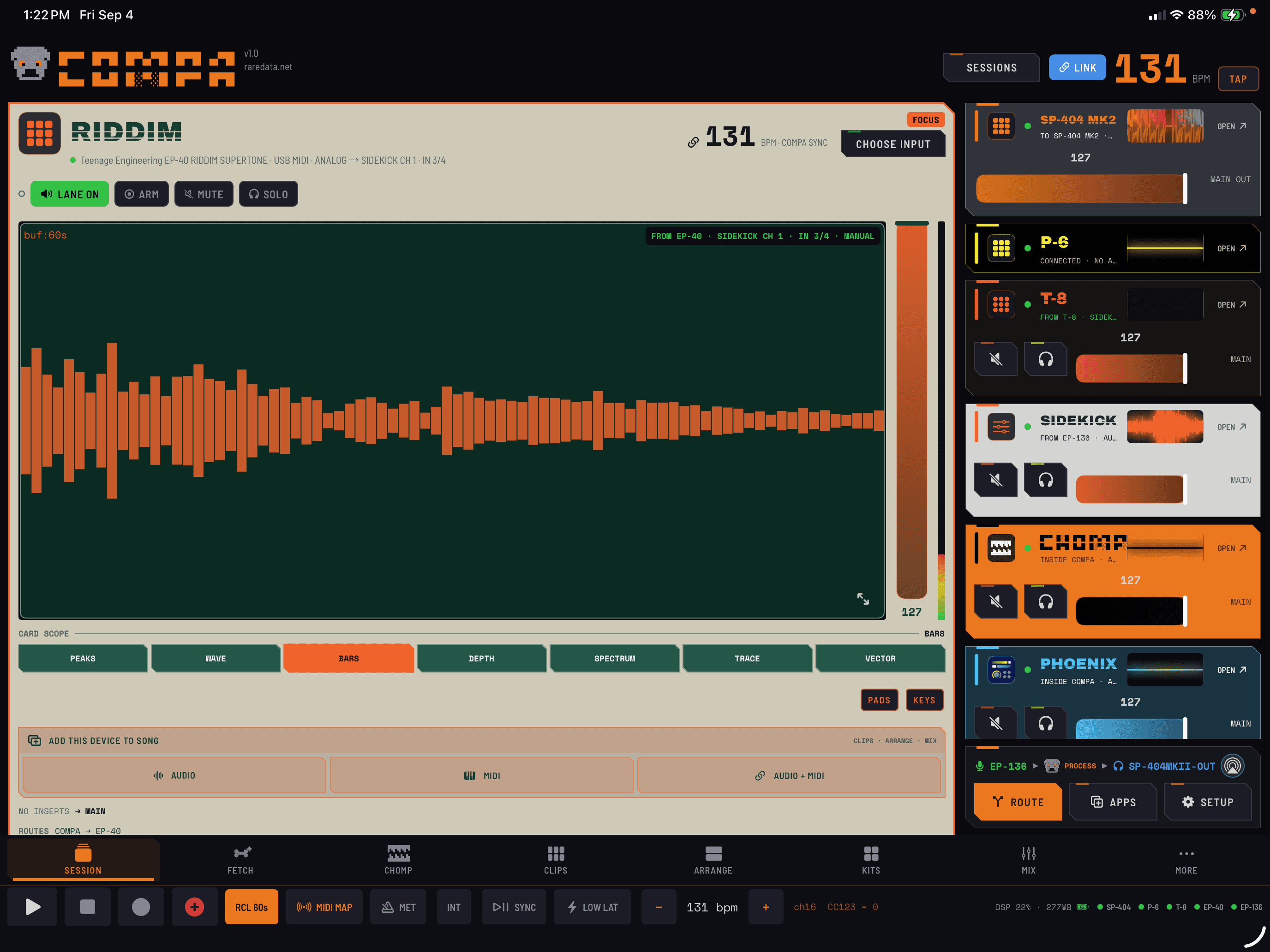Image resolution: width=1270 pixels, height=952 pixels.
Task: Solo the CHOMP card with headphones
Action: point(1046,601)
